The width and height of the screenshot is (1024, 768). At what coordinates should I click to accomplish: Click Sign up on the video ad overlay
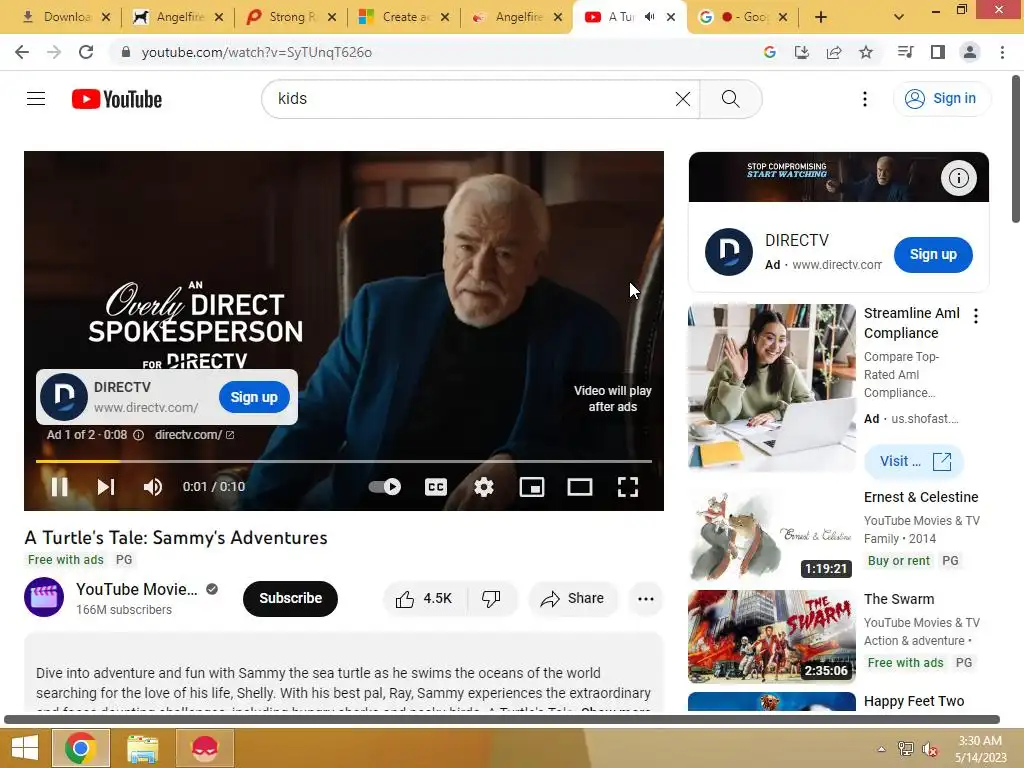coord(254,397)
